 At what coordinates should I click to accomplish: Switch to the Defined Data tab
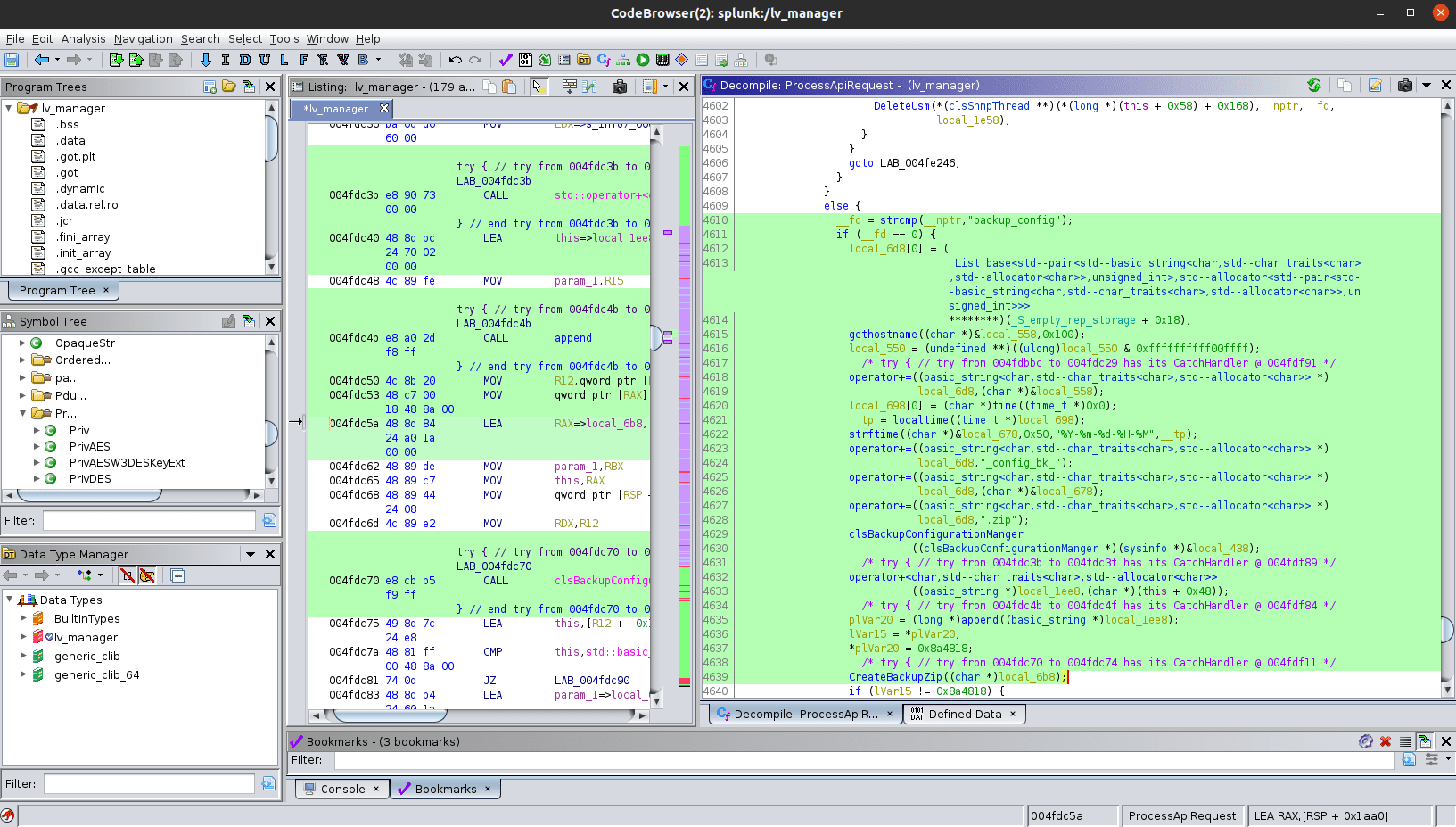click(x=964, y=714)
